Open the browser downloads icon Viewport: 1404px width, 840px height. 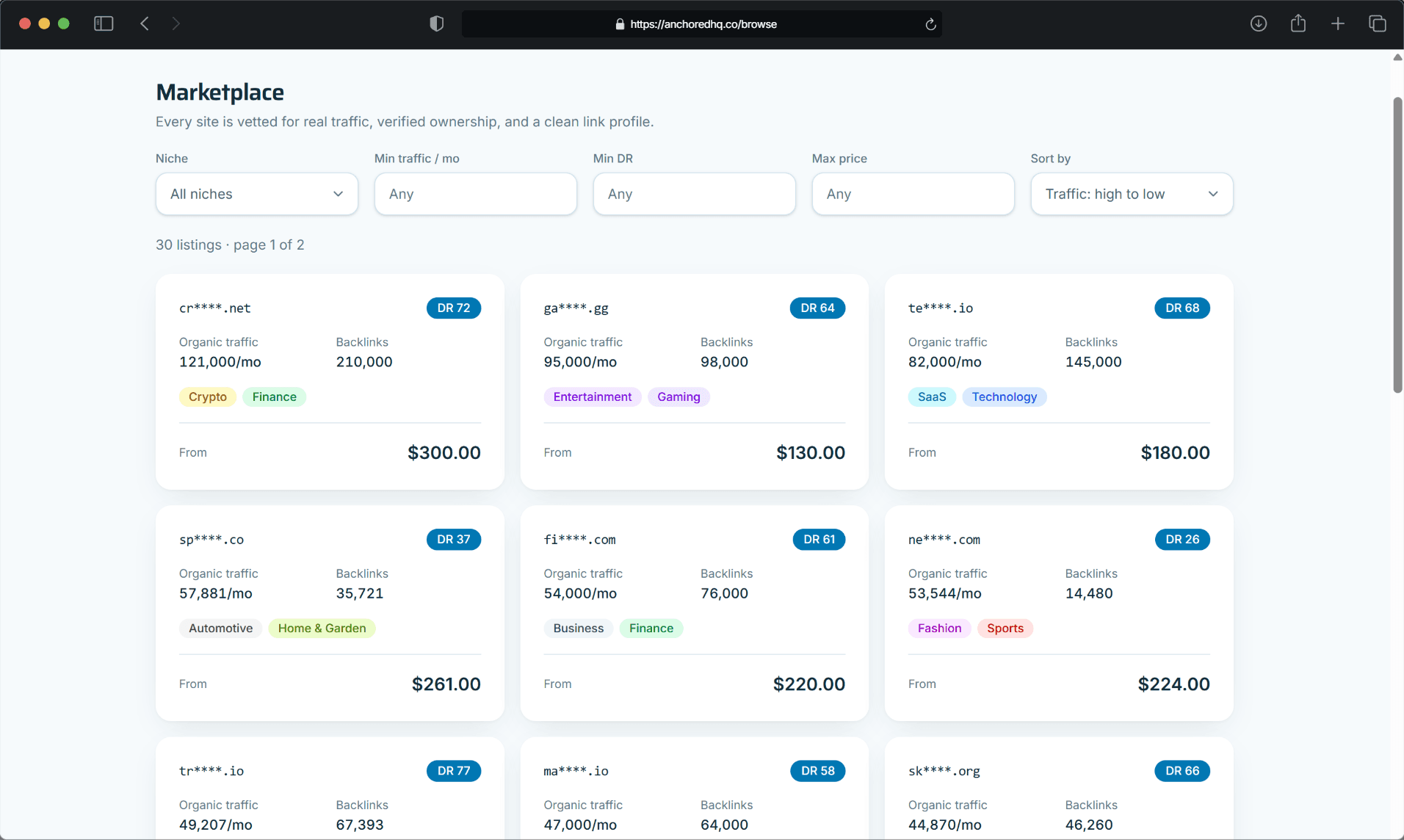(x=1259, y=24)
